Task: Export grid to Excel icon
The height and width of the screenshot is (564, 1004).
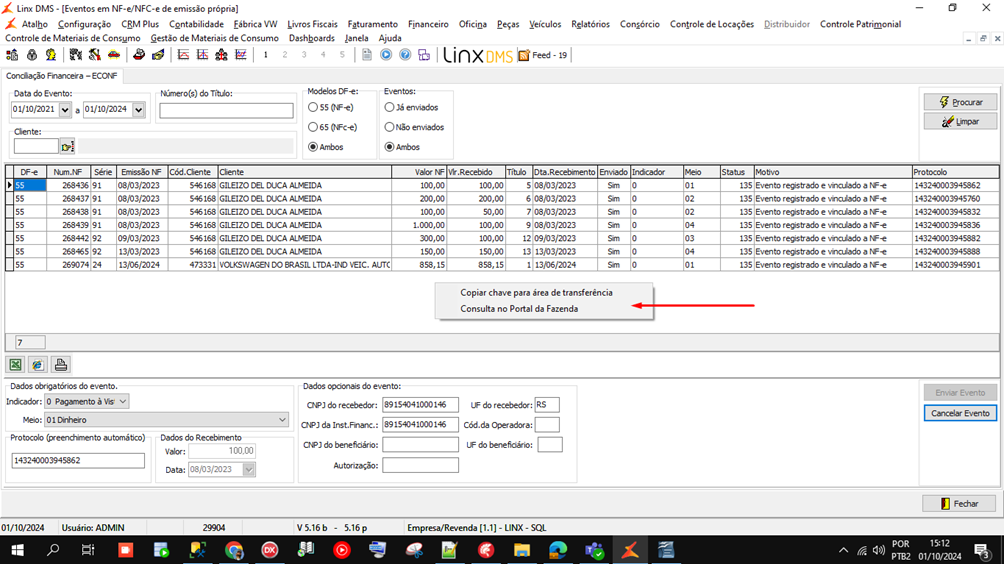Action: coord(15,365)
